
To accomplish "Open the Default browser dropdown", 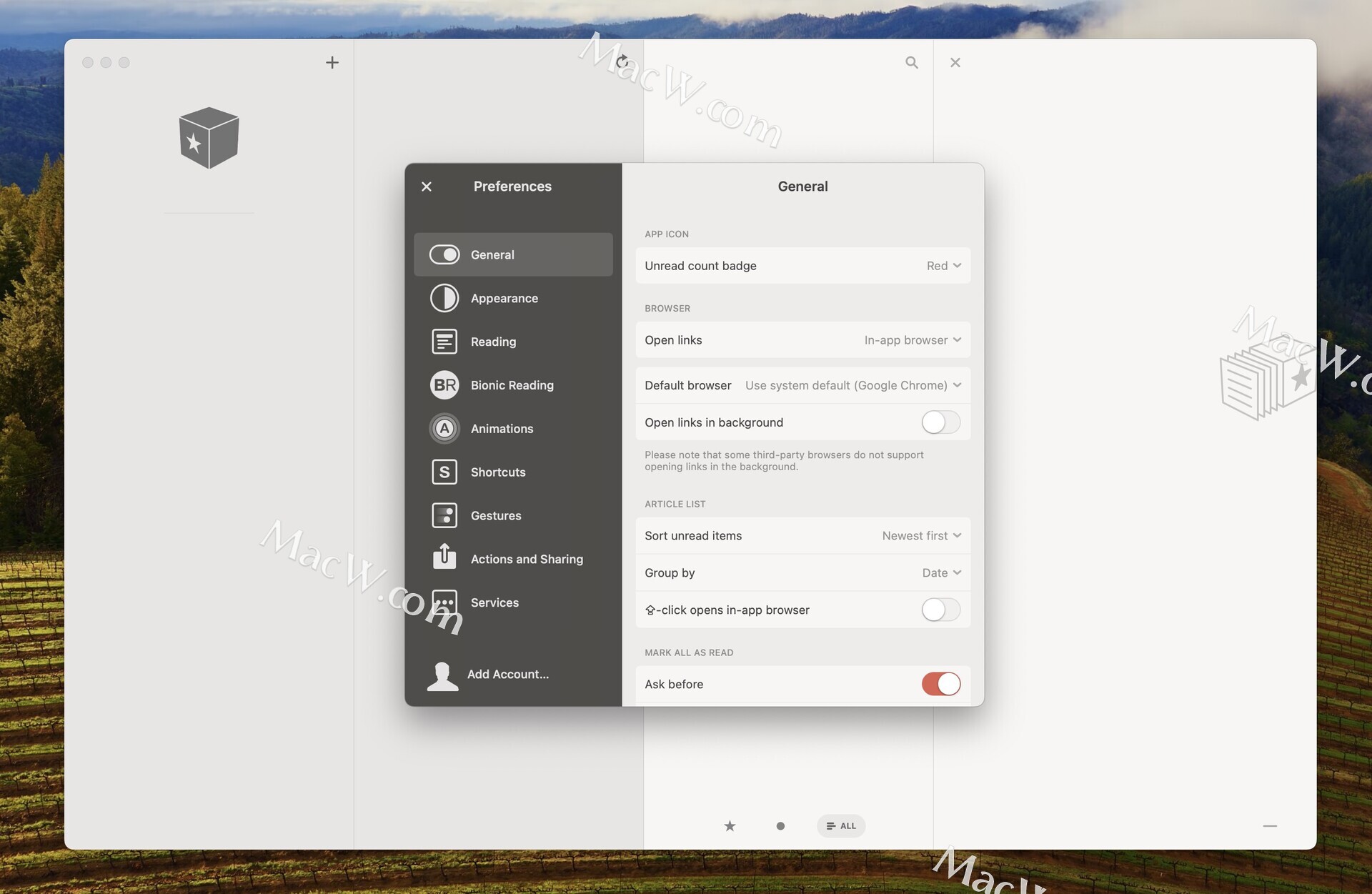I will point(853,385).
